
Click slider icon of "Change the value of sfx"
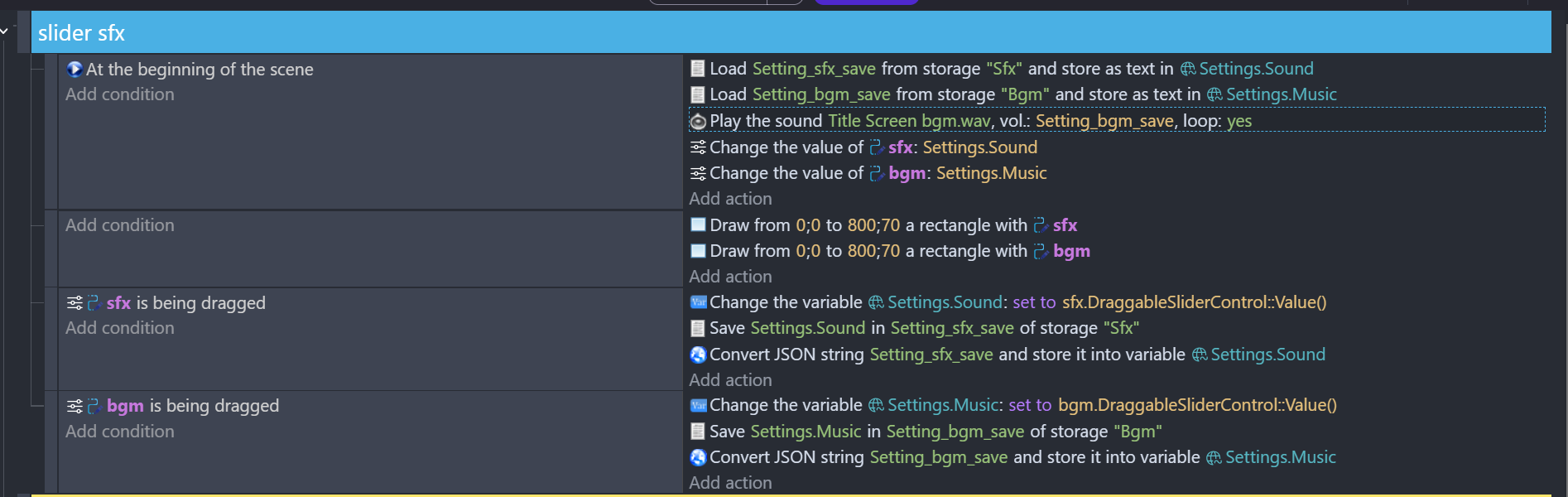[698, 147]
